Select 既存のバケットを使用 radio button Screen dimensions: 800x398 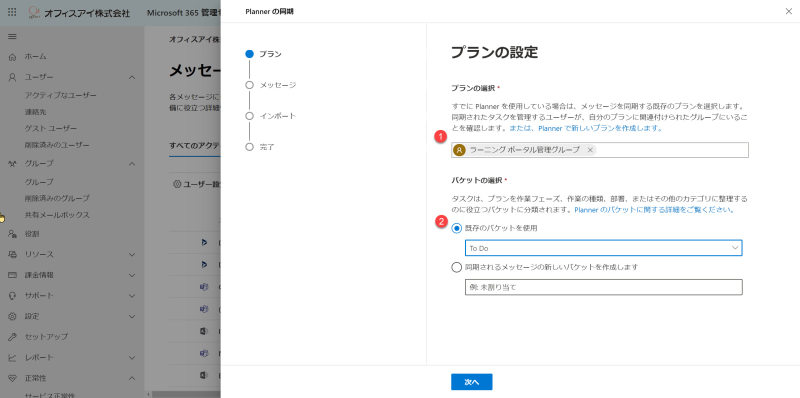coord(457,228)
